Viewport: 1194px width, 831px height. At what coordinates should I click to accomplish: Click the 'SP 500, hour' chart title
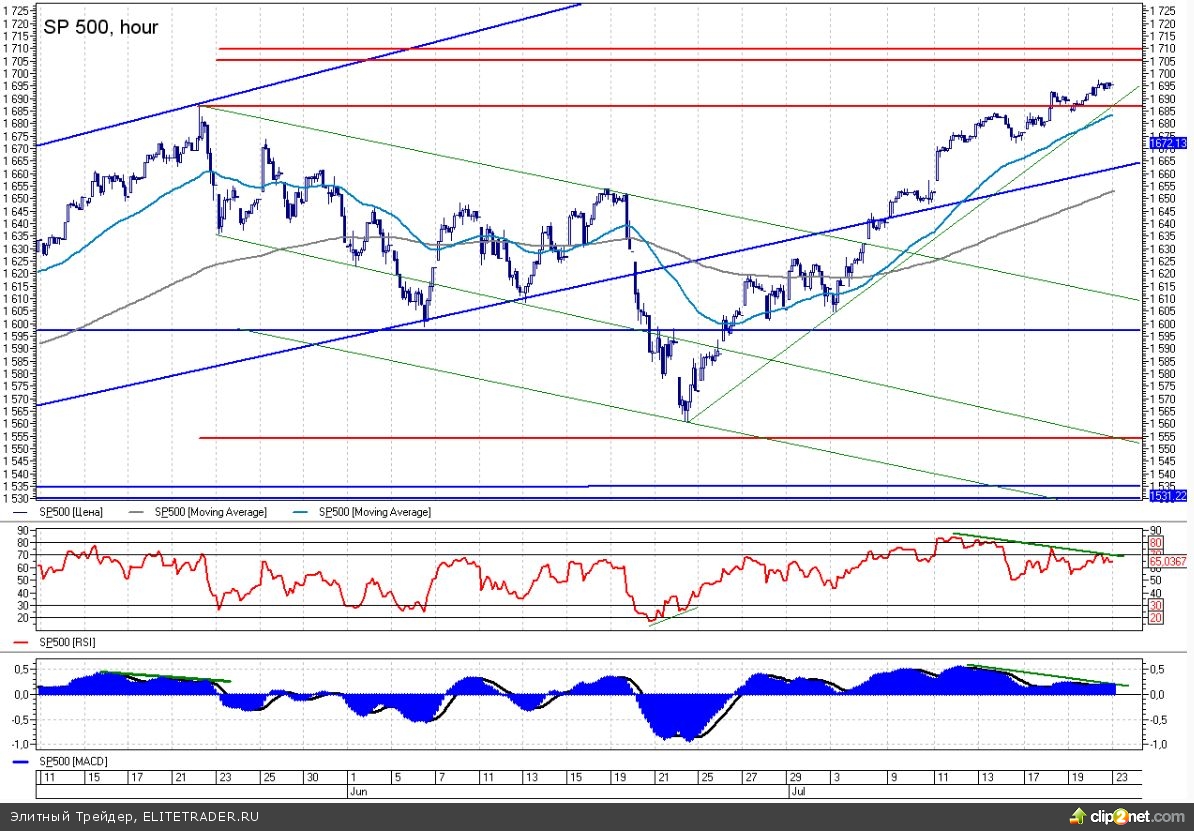tap(100, 27)
